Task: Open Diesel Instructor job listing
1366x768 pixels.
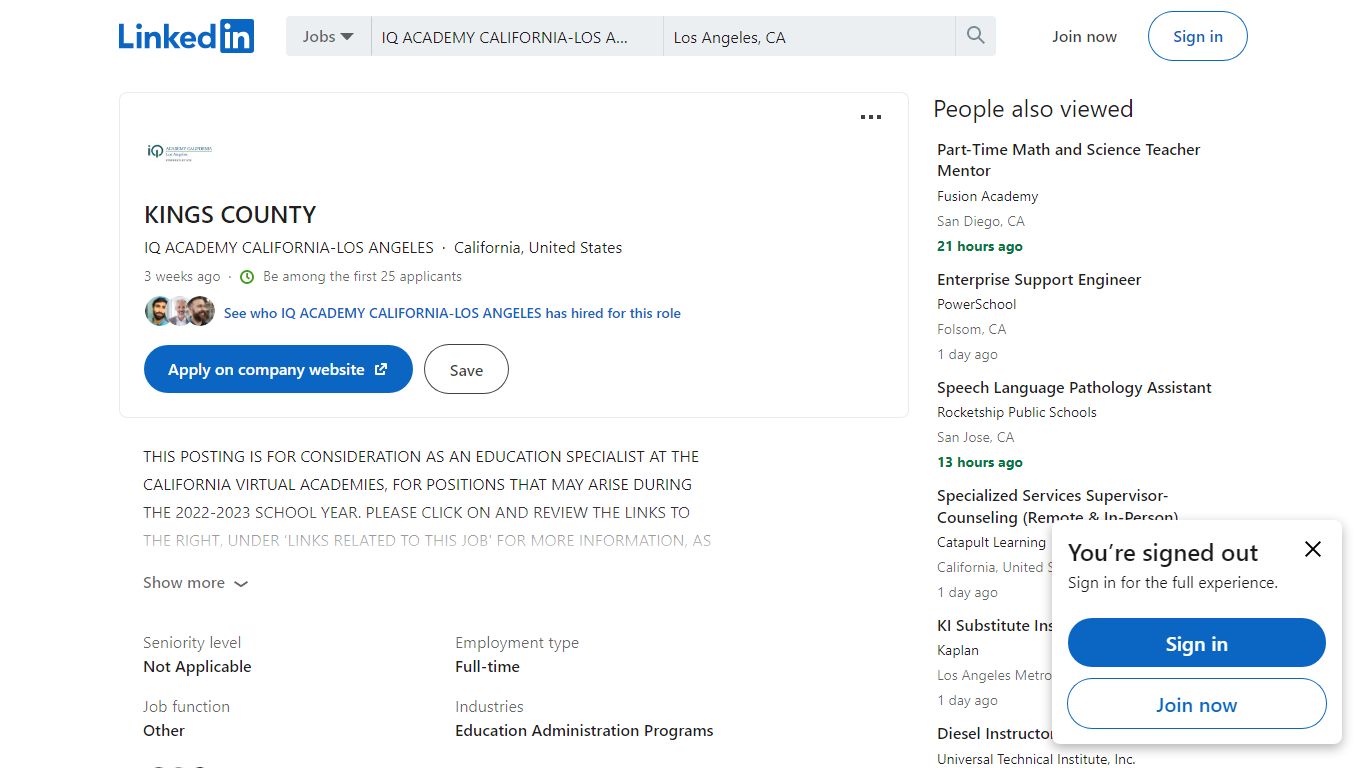Action: (995, 734)
